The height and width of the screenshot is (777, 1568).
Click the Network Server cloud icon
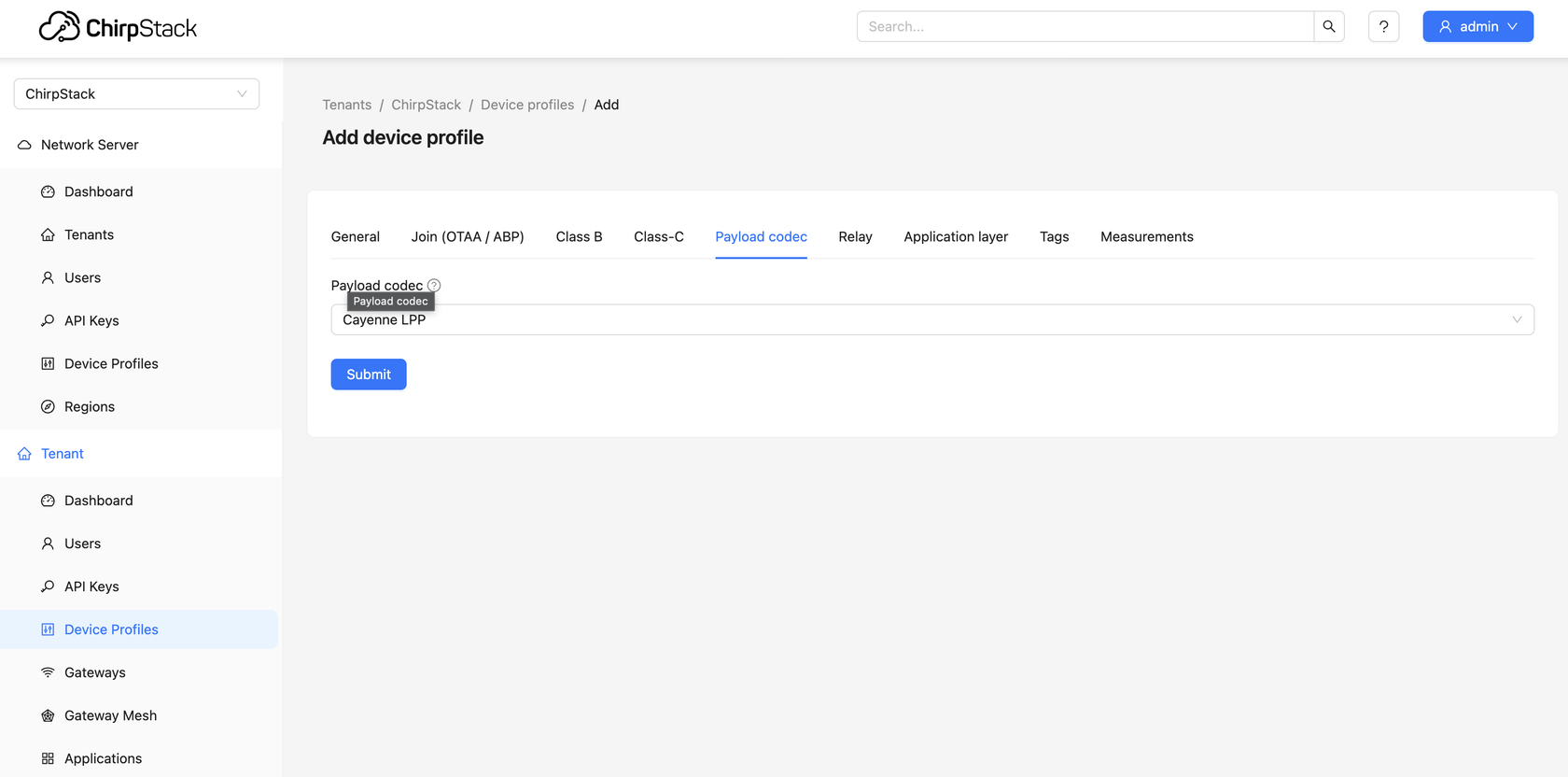click(x=24, y=145)
